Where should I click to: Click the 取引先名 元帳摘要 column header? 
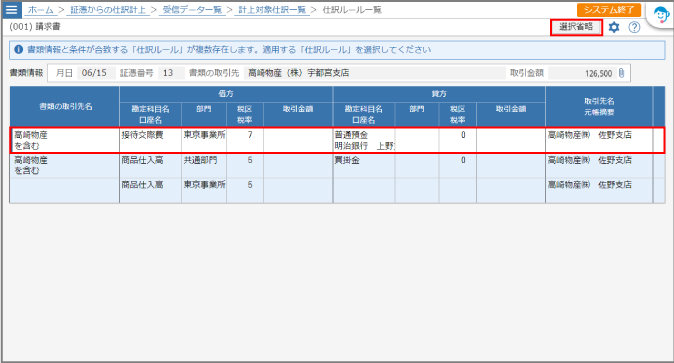pos(599,106)
